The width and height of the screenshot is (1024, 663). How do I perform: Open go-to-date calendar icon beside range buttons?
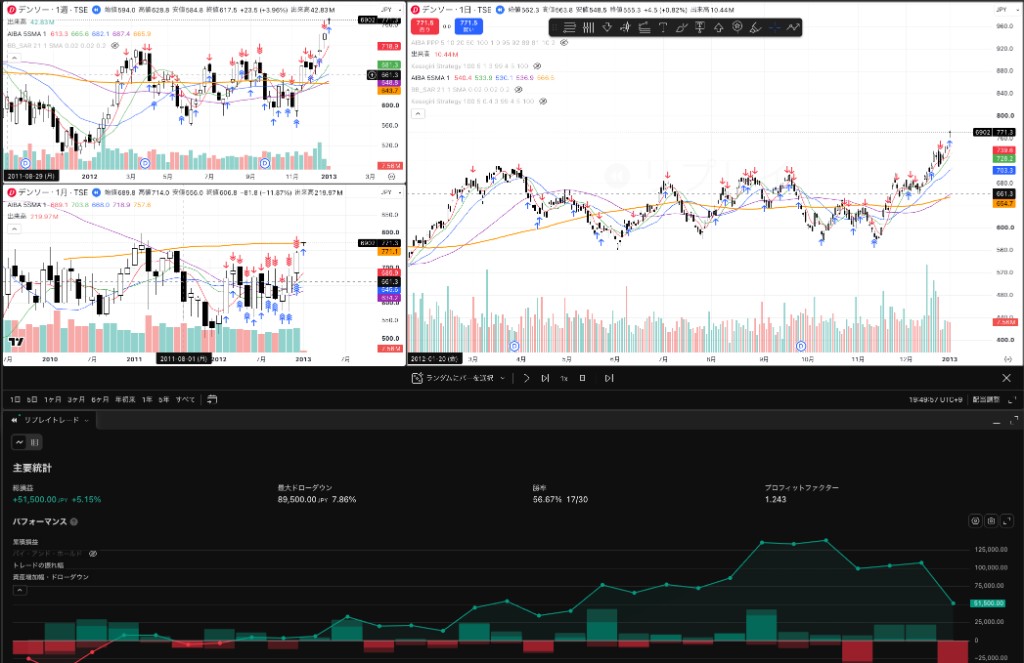(212, 399)
